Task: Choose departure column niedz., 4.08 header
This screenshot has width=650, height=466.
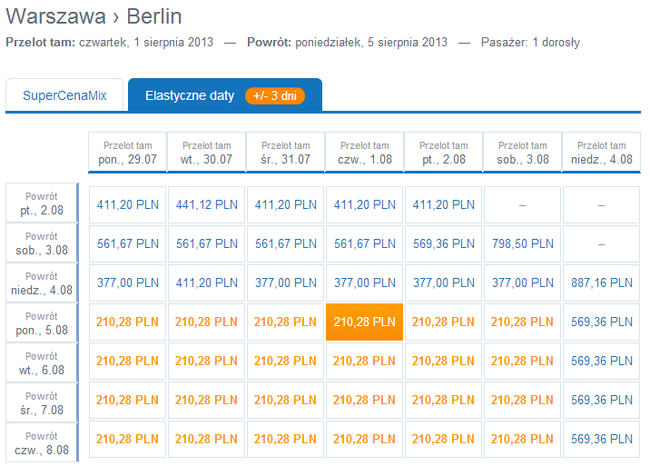Action: point(601,152)
